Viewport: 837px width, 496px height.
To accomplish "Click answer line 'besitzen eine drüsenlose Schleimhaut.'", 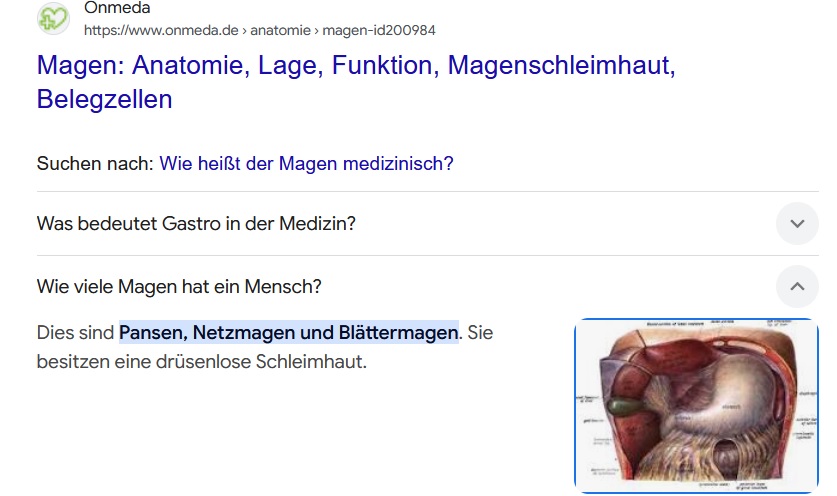I will click(201, 361).
